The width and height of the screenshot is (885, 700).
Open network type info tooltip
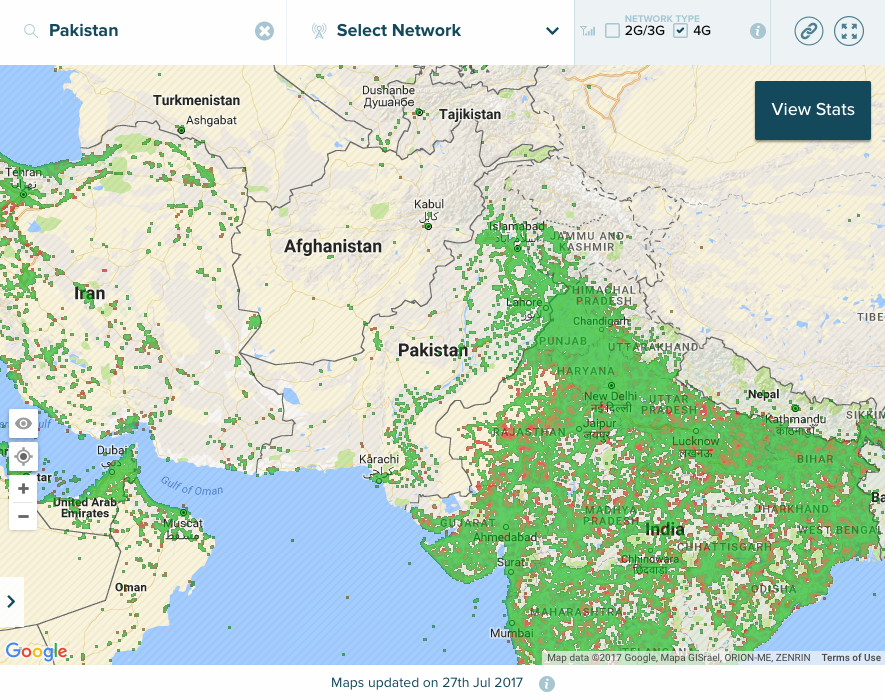tap(758, 31)
